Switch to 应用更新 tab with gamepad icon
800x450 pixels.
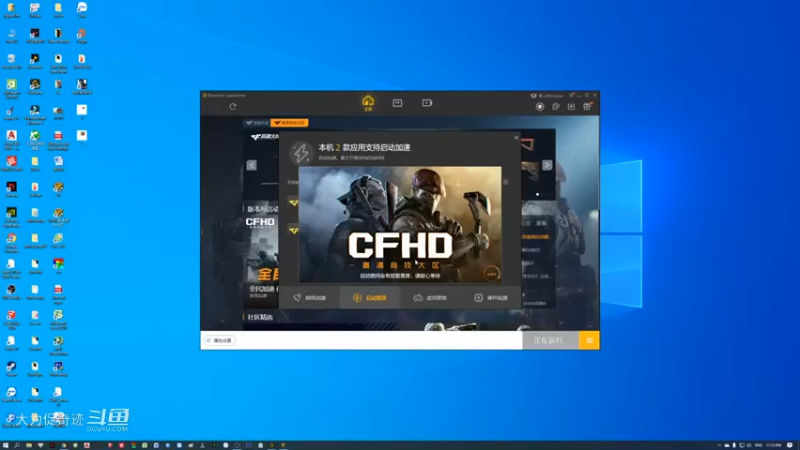coord(430,298)
